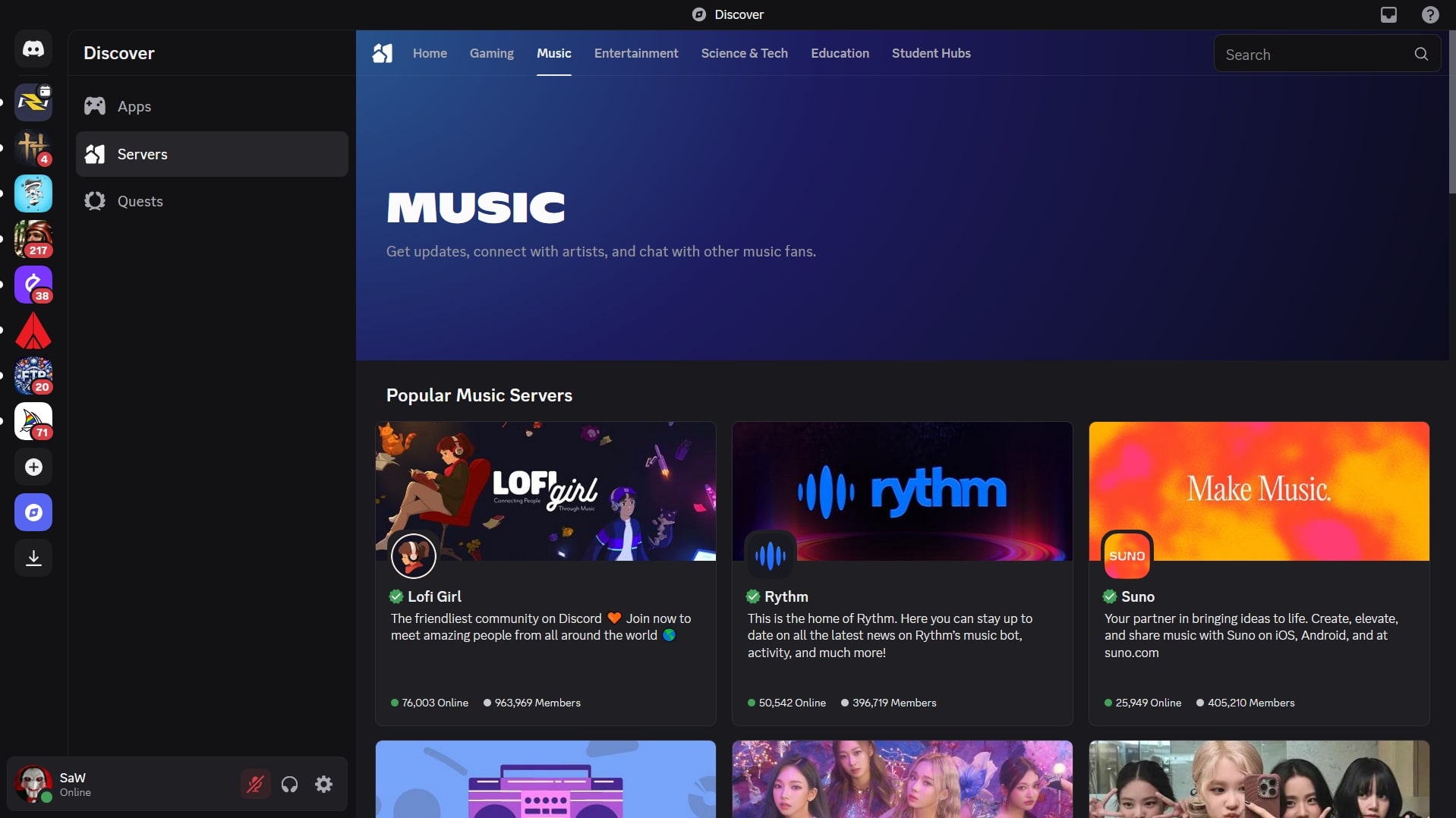
Task: Click the Add a Server plus icon
Action: (x=33, y=467)
